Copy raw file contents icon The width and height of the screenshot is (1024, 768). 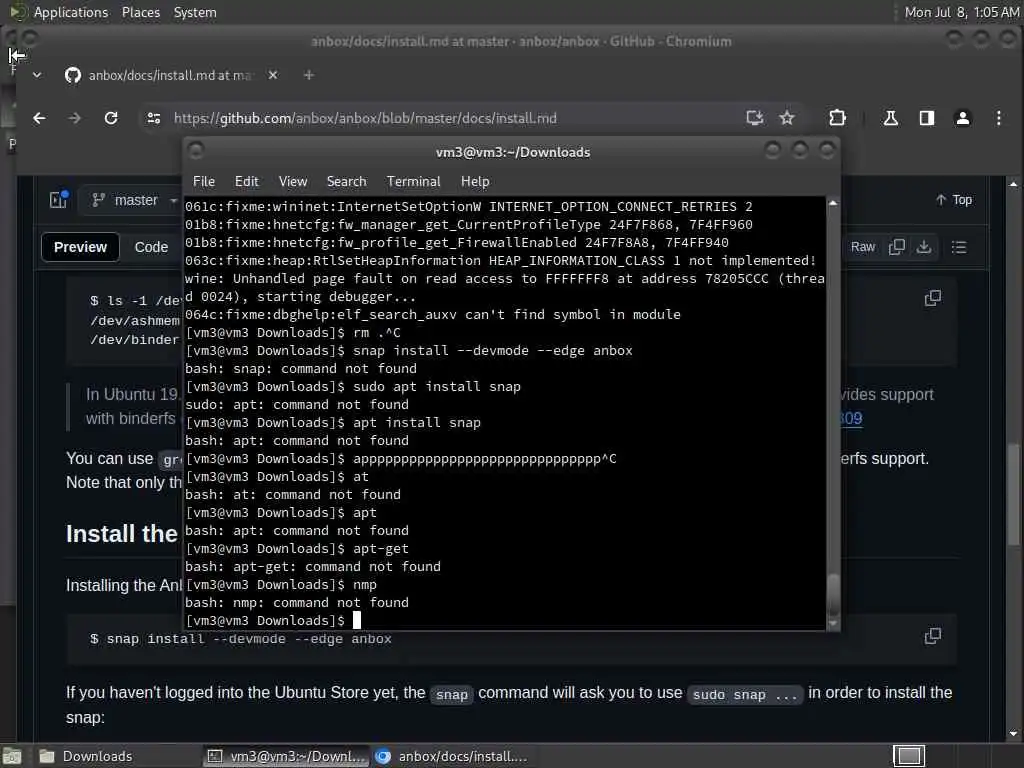pos(897,247)
